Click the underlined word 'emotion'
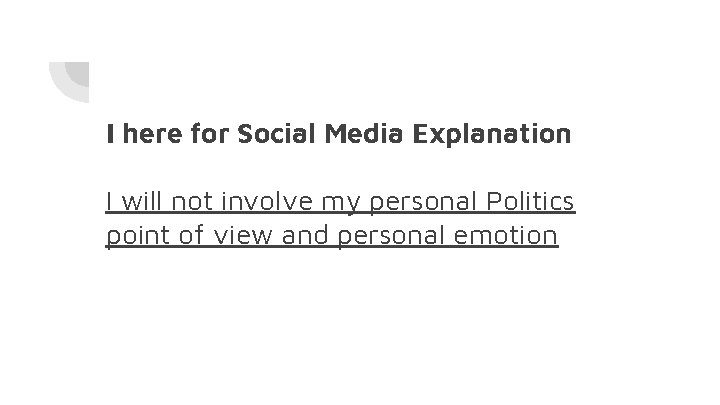Screen dimensions: 720x405 pyautogui.click(x=501, y=236)
